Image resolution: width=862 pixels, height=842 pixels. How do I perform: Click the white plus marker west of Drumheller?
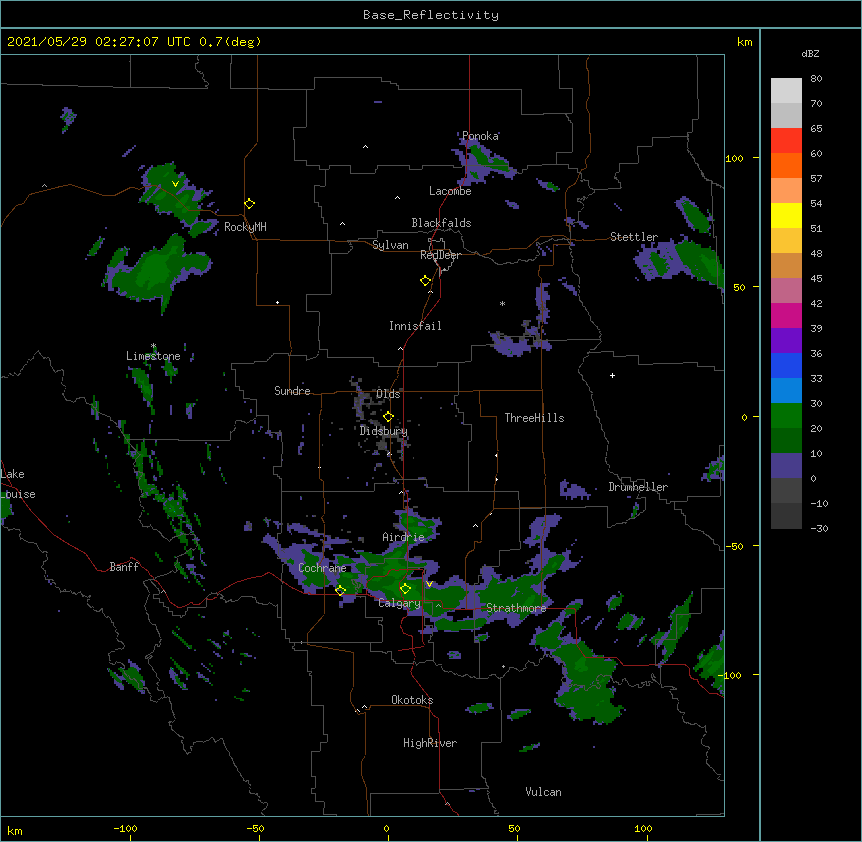pyautogui.click(x=612, y=375)
